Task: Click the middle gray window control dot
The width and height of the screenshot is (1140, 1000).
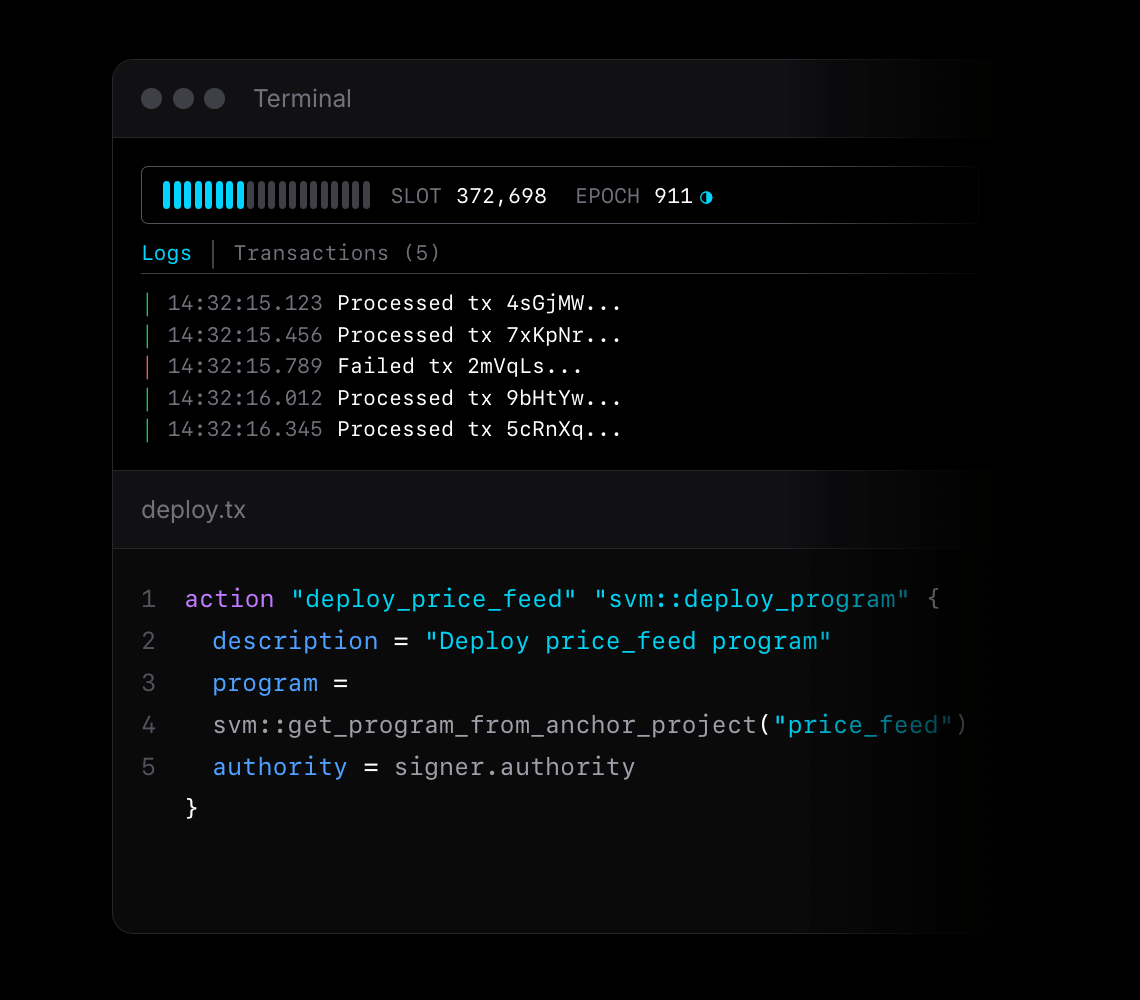Action: point(183,98)
